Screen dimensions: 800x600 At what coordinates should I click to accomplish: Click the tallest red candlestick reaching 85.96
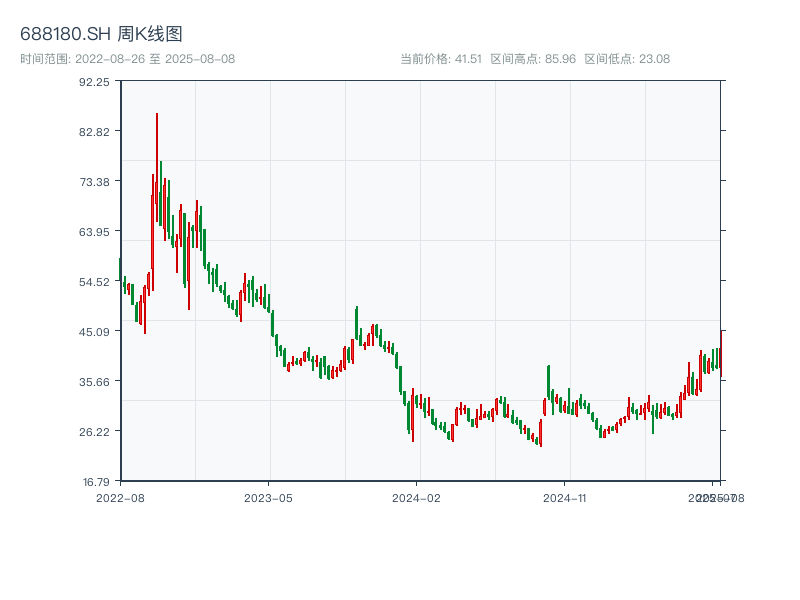tap(157, 168)
